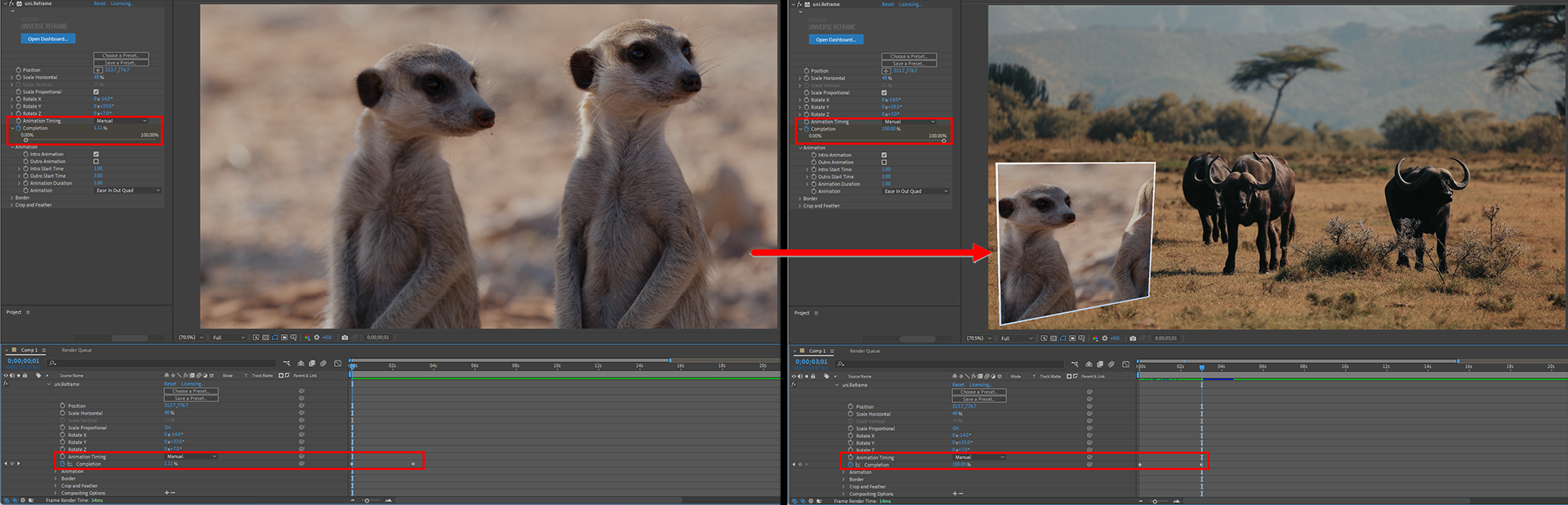Click the search icon in right timeline

click(x=840, y=364)
